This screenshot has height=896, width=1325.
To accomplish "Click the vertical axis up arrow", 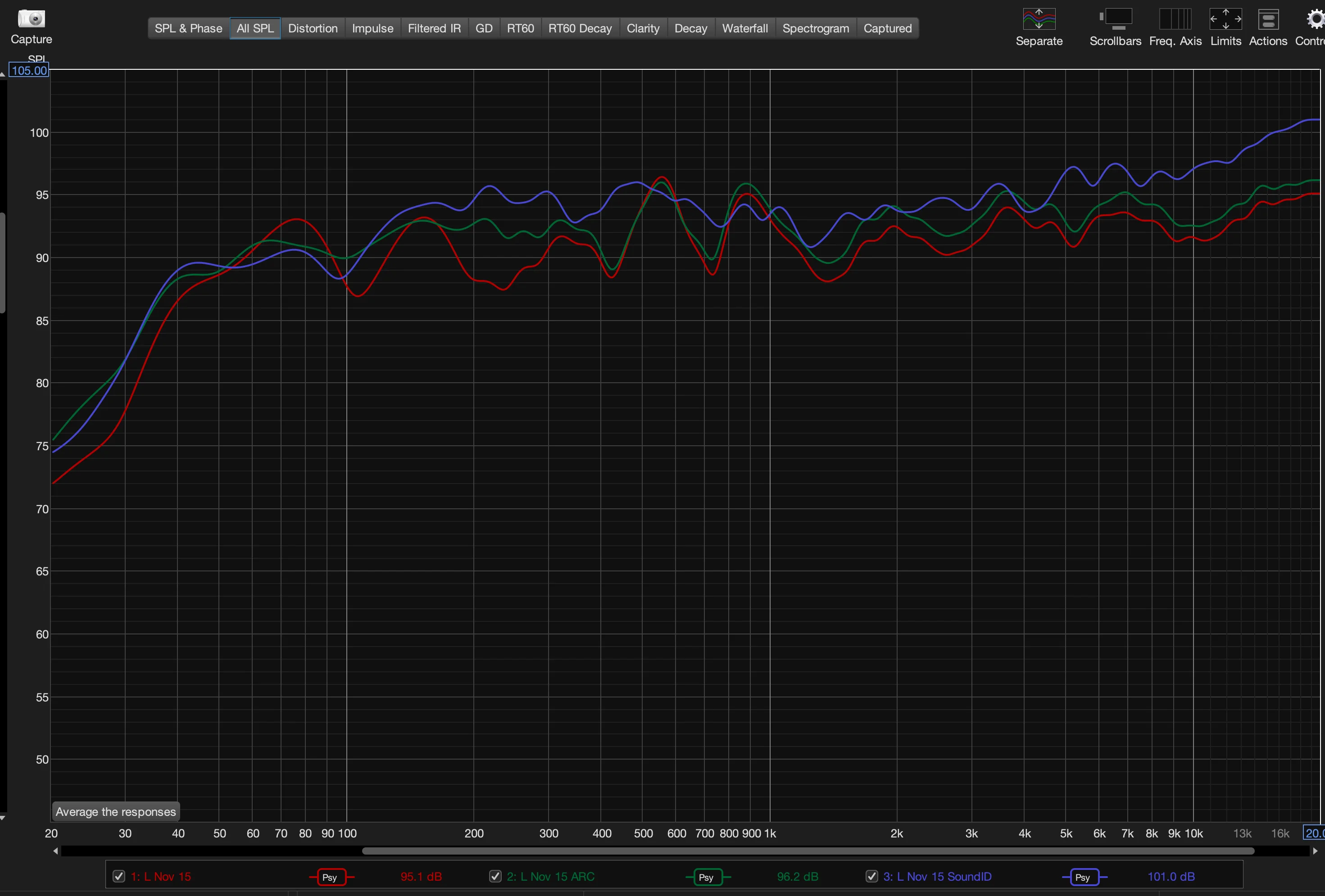I will pyautogui.click(x=3, y=74).
